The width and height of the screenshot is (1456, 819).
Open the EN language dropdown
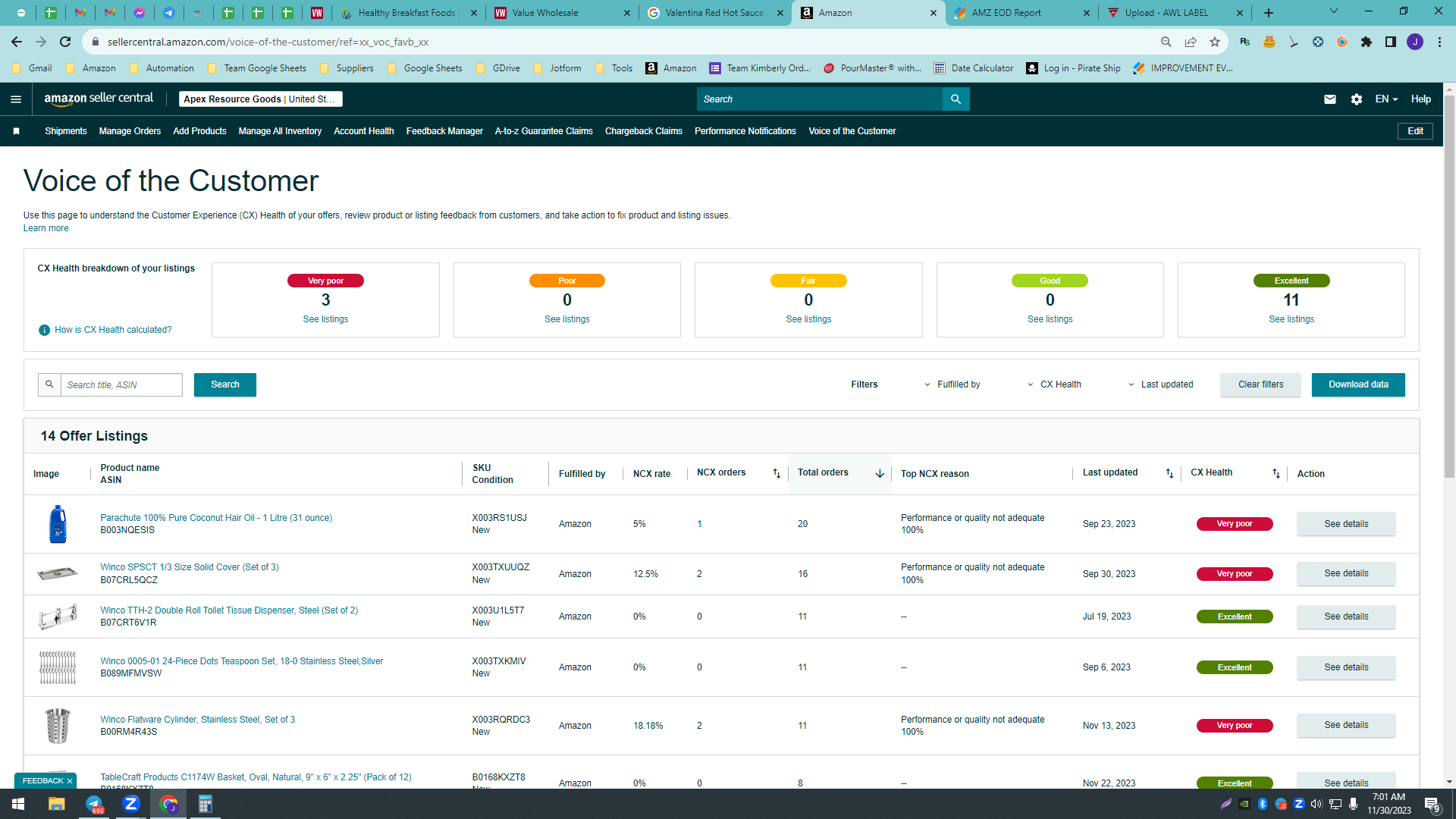[x=1386, y=99]
